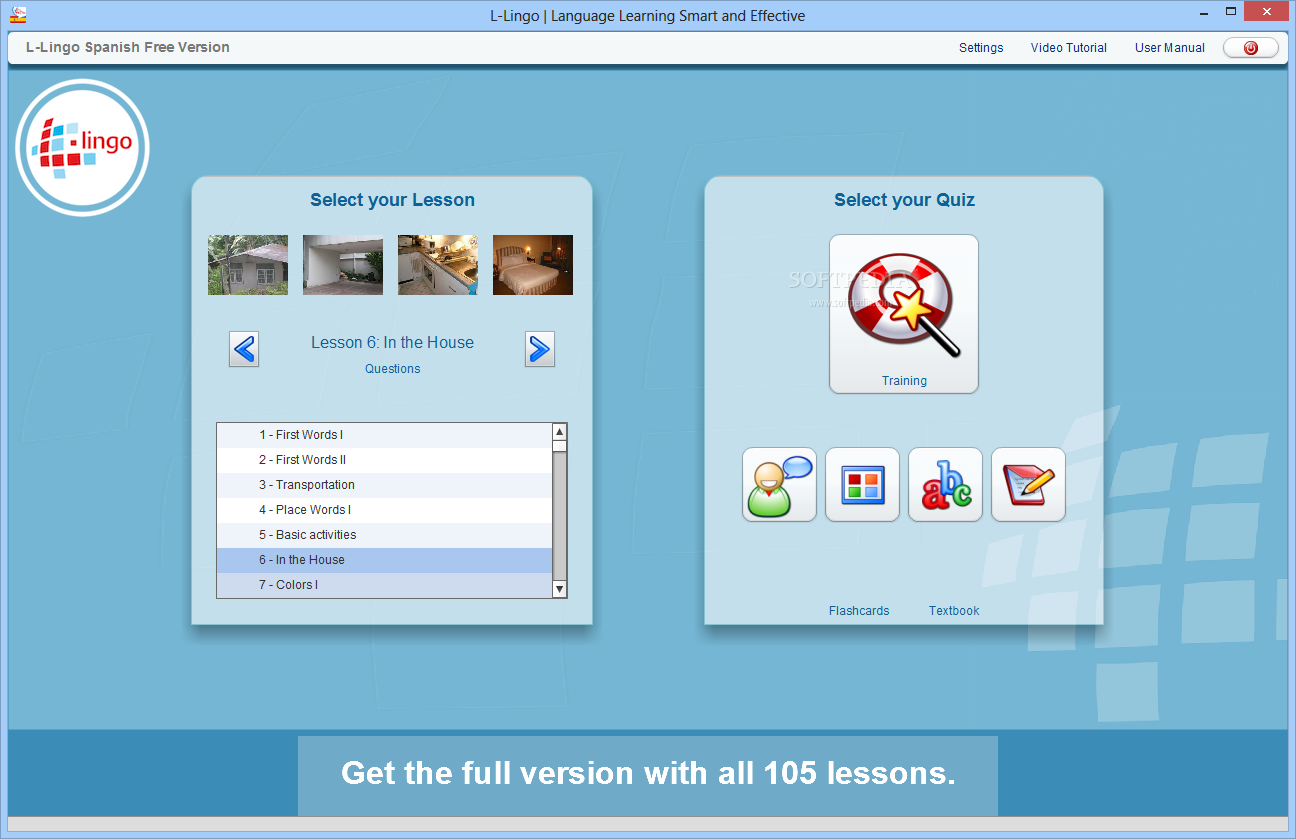The image size is (1296, 839).
Task: Click the full version 105 lessons banner
Action: (648, 775)
